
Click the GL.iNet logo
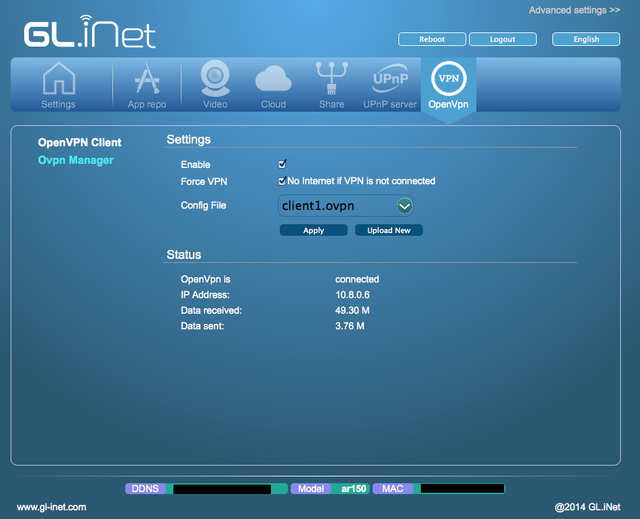click(x=89, y=32)
